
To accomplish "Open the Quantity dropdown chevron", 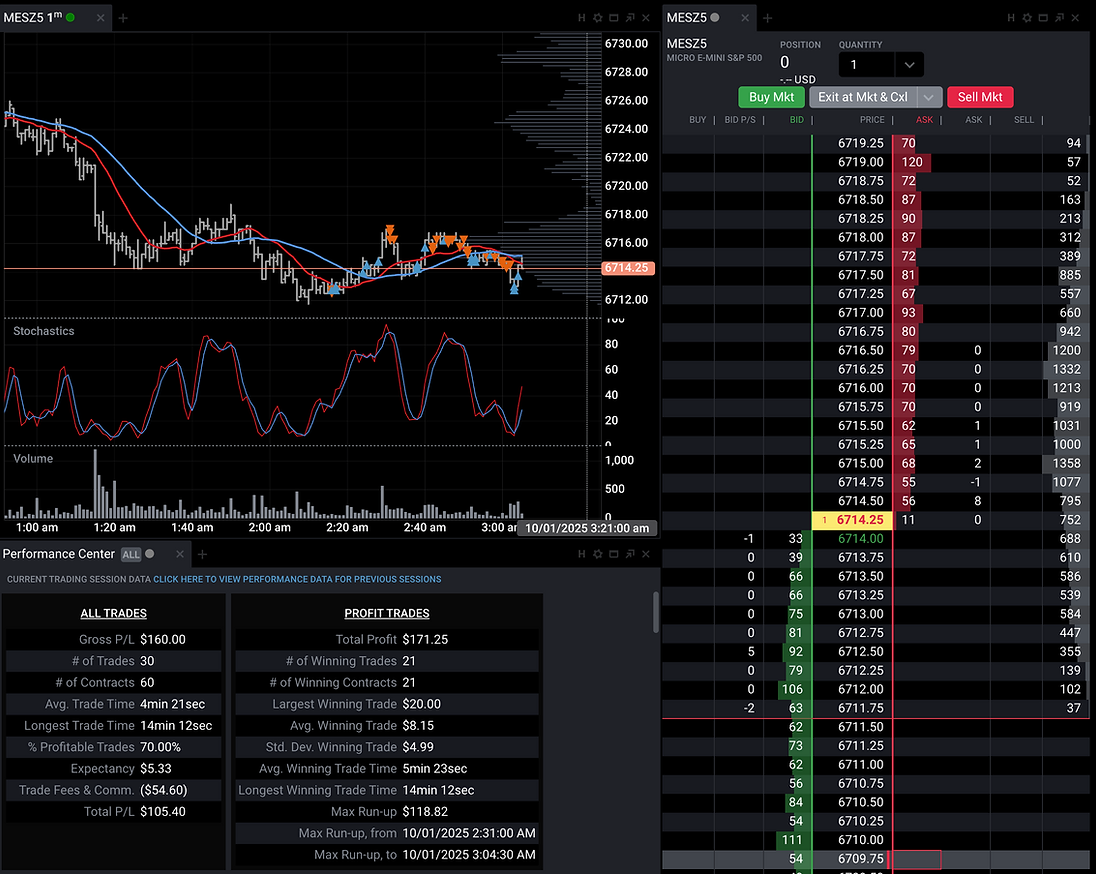I will (909, 65).
